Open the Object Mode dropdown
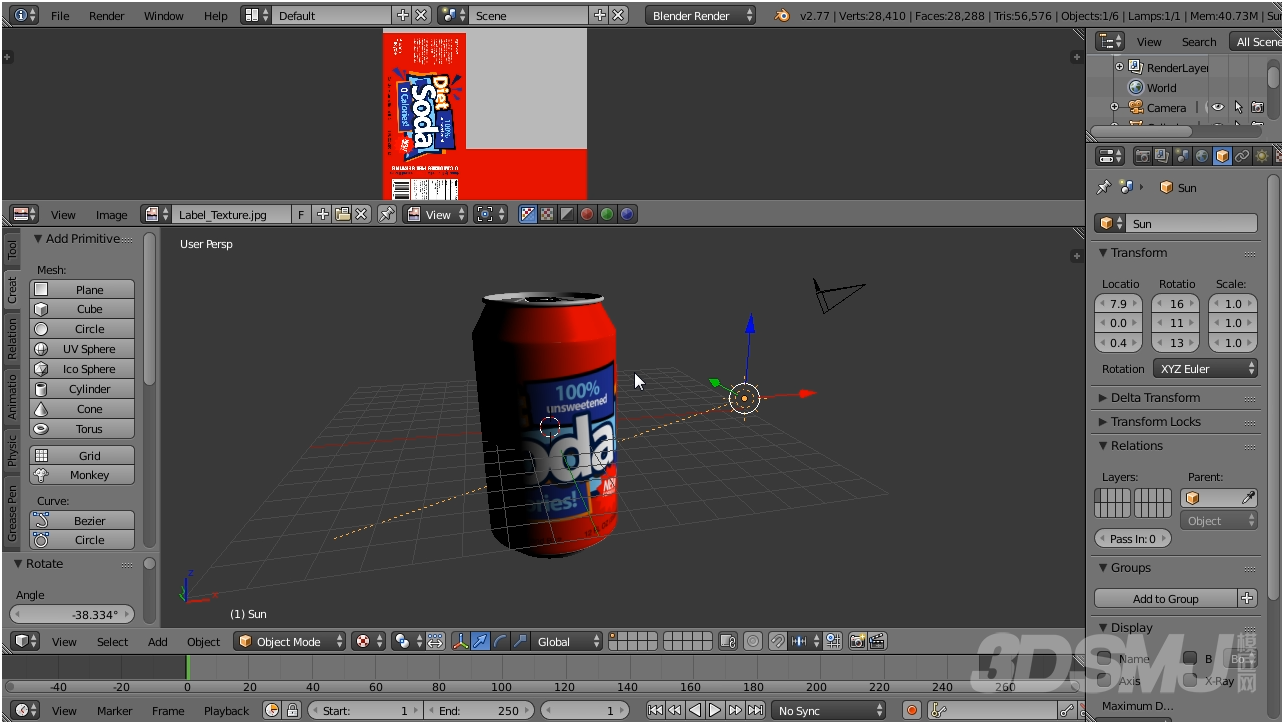This screenshot has height=724, width=1284. [x=290, y=641]
